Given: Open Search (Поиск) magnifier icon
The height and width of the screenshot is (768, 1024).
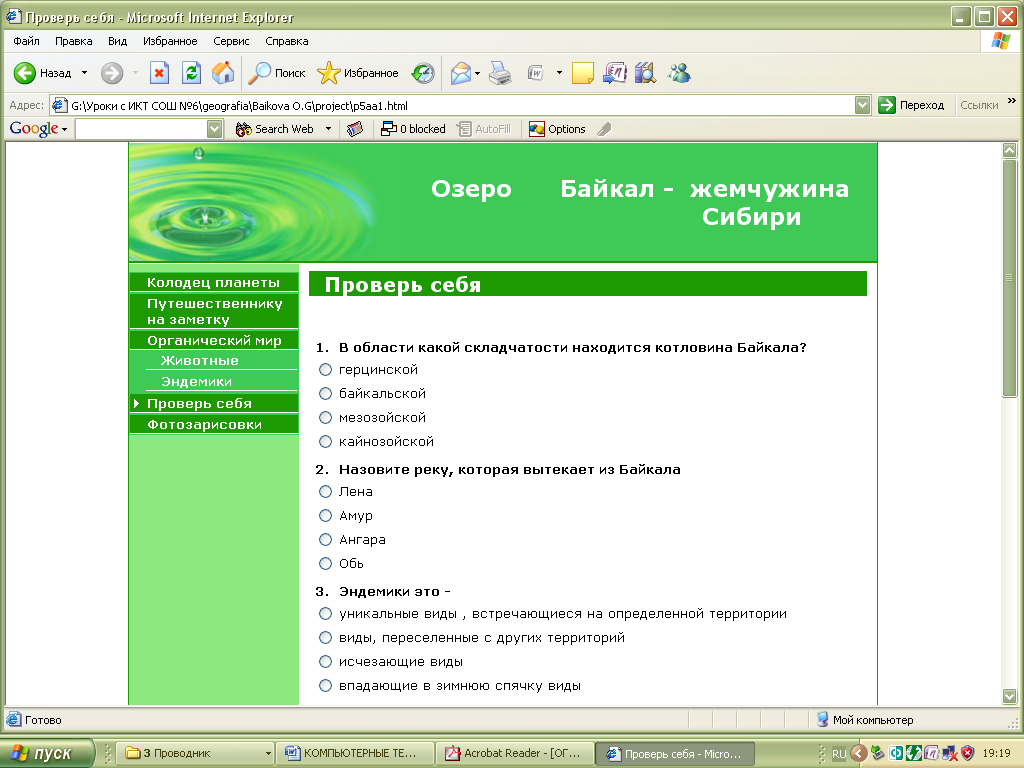Looking at the screenshot, I should tap(259, 73).
